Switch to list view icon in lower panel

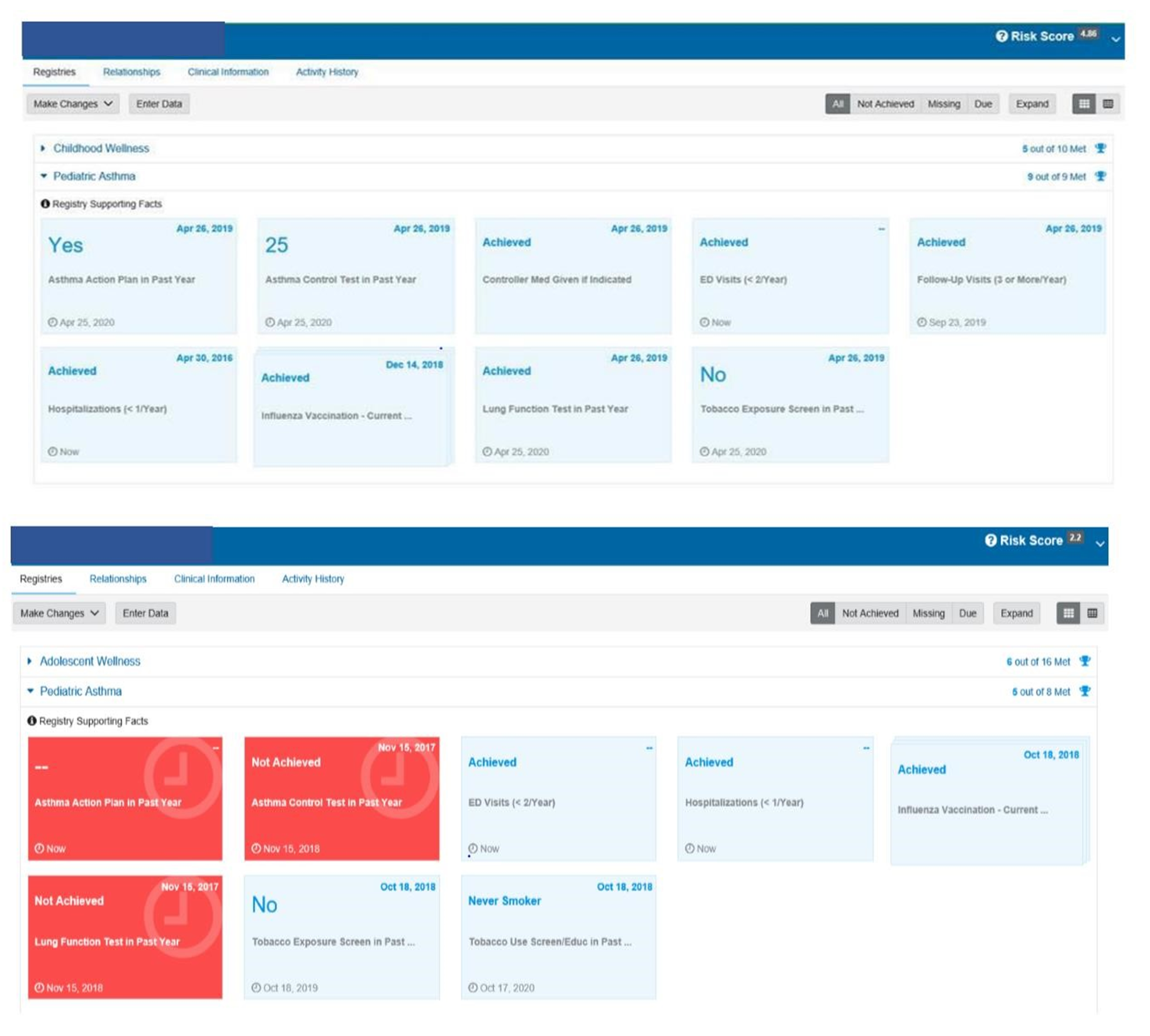tap(1092, 613)
